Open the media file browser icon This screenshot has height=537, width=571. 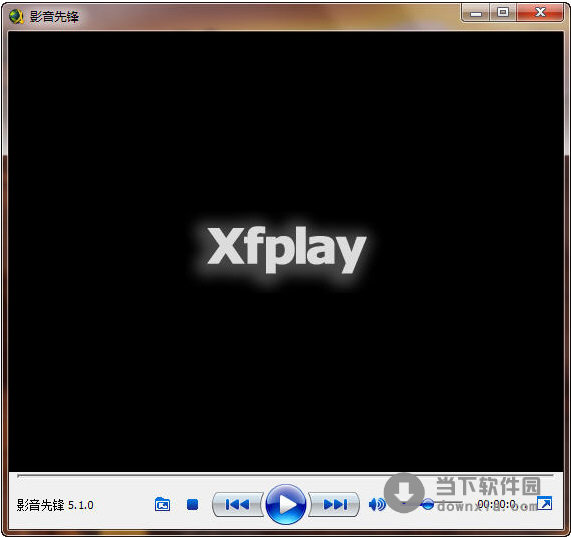coord(162,505)
